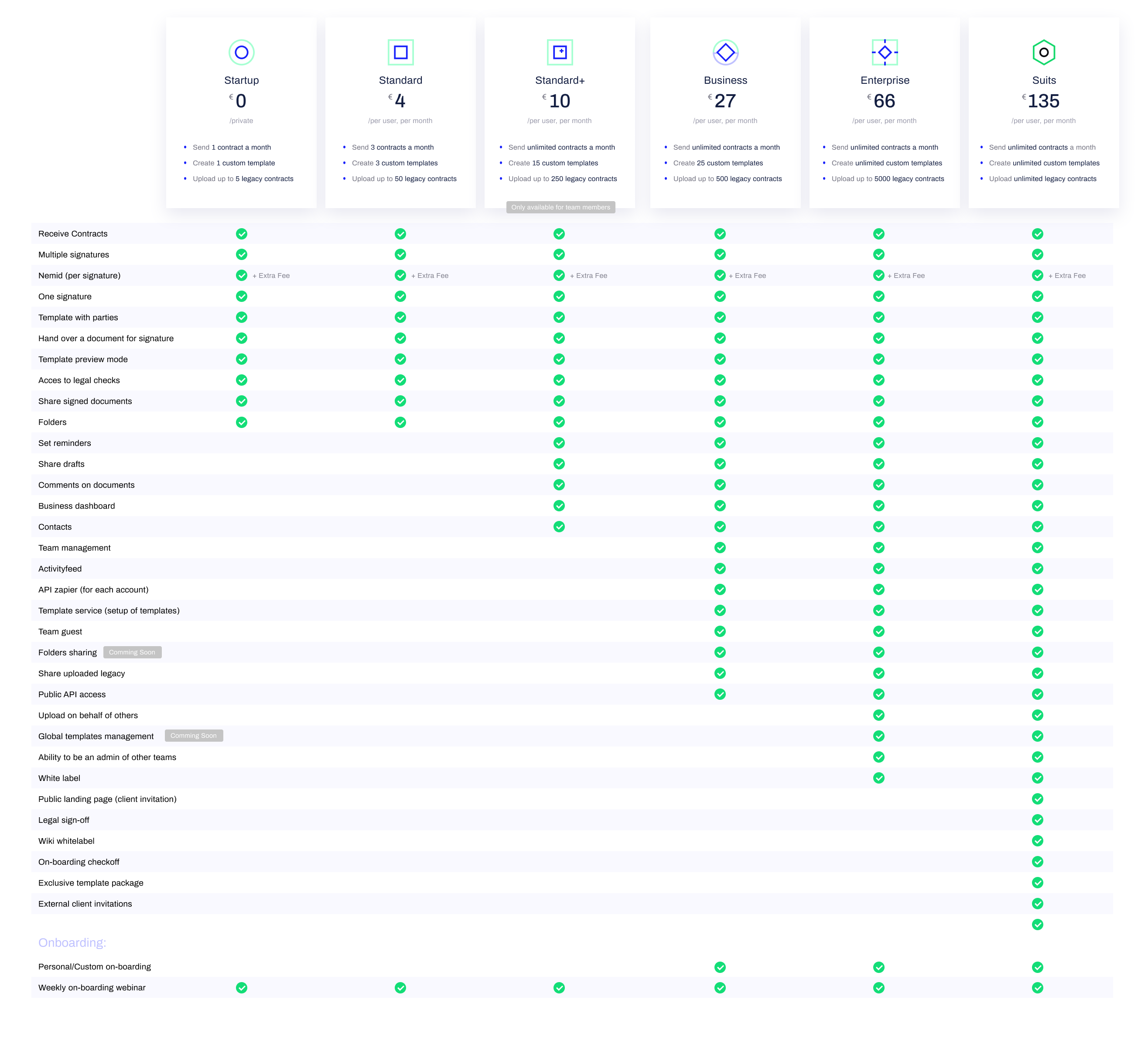Click Suits checkmark in Wiki whitelabel row
This screenshot has height=1041, width=1148.
click(1038, 841)
